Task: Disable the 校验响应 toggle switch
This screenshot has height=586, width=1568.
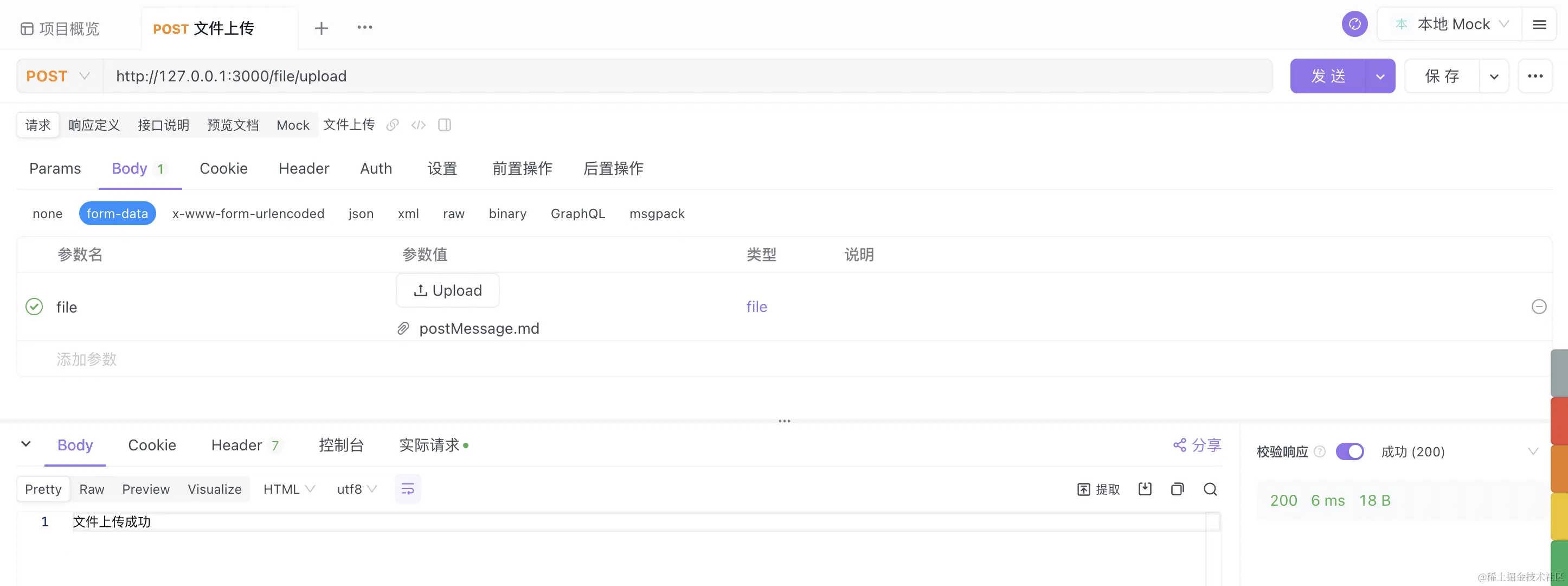Action: click(x=1349, y=451)
